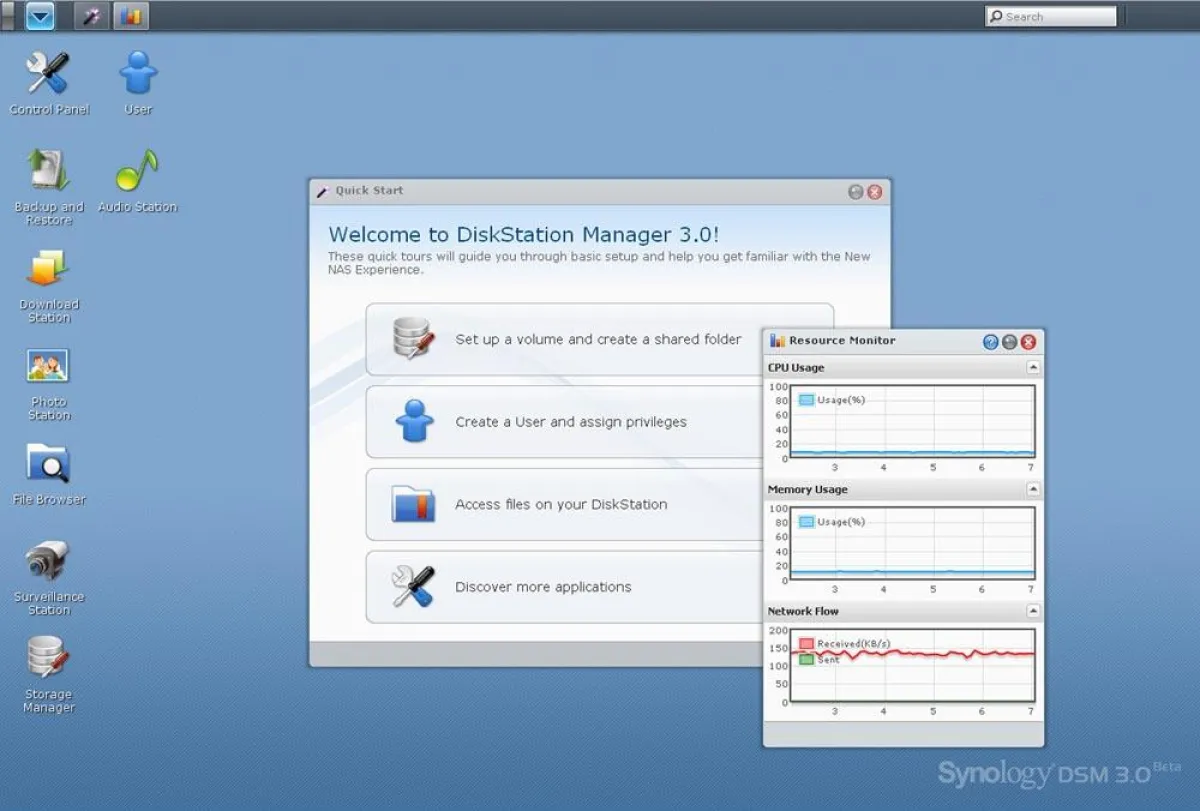Open the File Browser icon
The image size is (1200, 811).
pyautogui.click(x=48, y=465)
